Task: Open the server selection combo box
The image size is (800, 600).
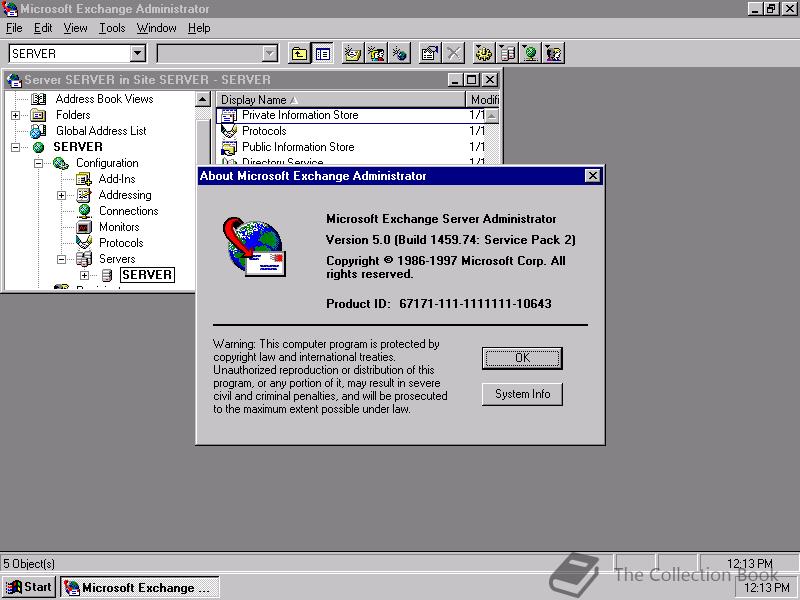Action: point(138,53)
